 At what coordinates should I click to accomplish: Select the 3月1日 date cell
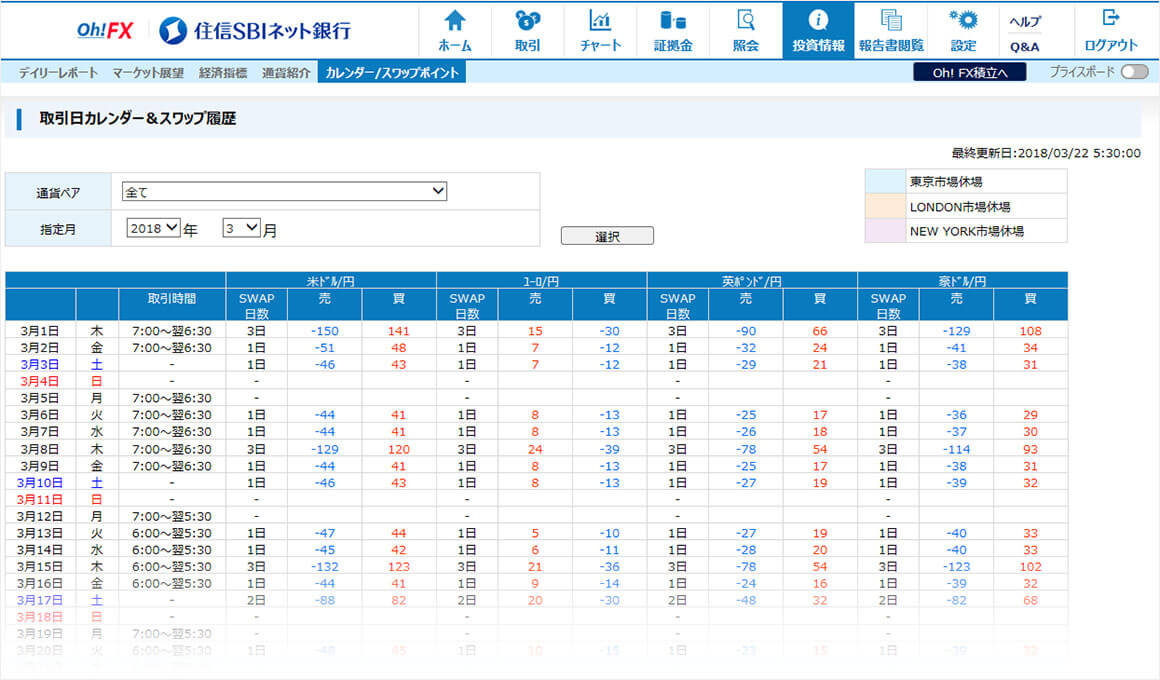pos(40,331)
